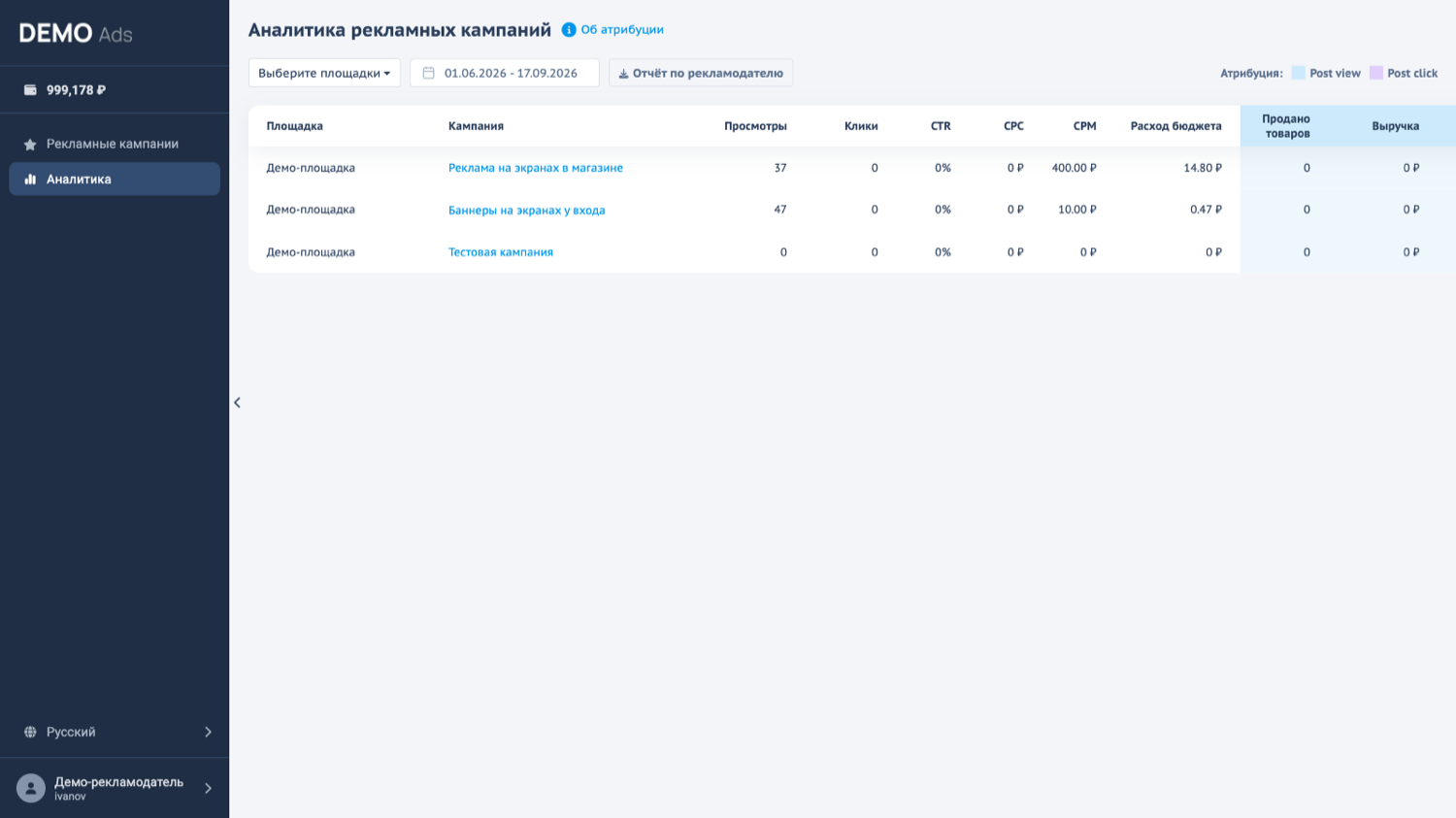Click the Post view color swatch
Screen dimensions: 1456x818
pyautogui.click(x=1298, y=73)
